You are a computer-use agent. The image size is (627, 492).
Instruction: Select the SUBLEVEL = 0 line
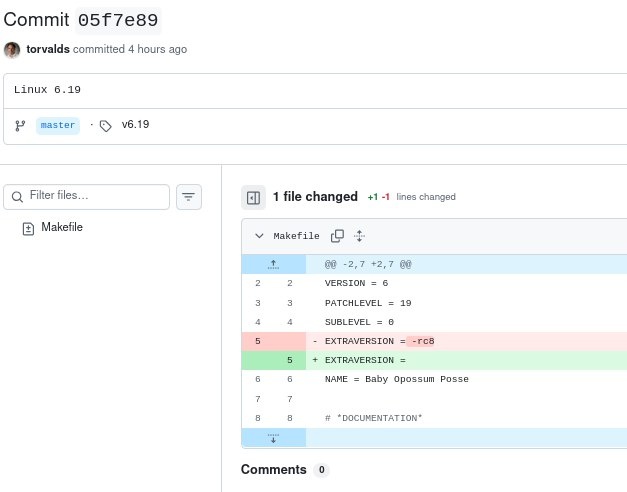(359, 322)
